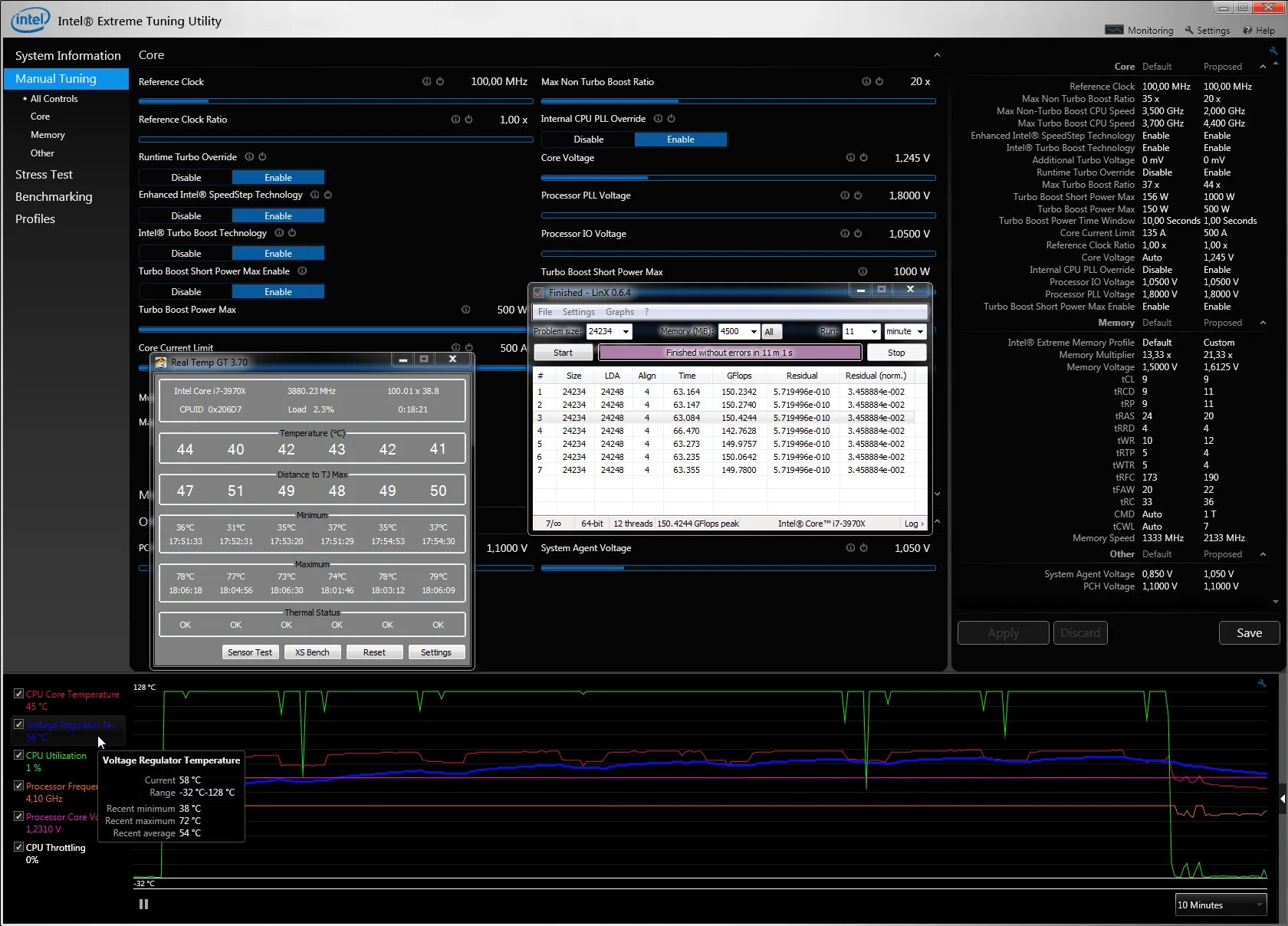Open System Information page
Screen dimensions: 1288x926
pos(68,56)
